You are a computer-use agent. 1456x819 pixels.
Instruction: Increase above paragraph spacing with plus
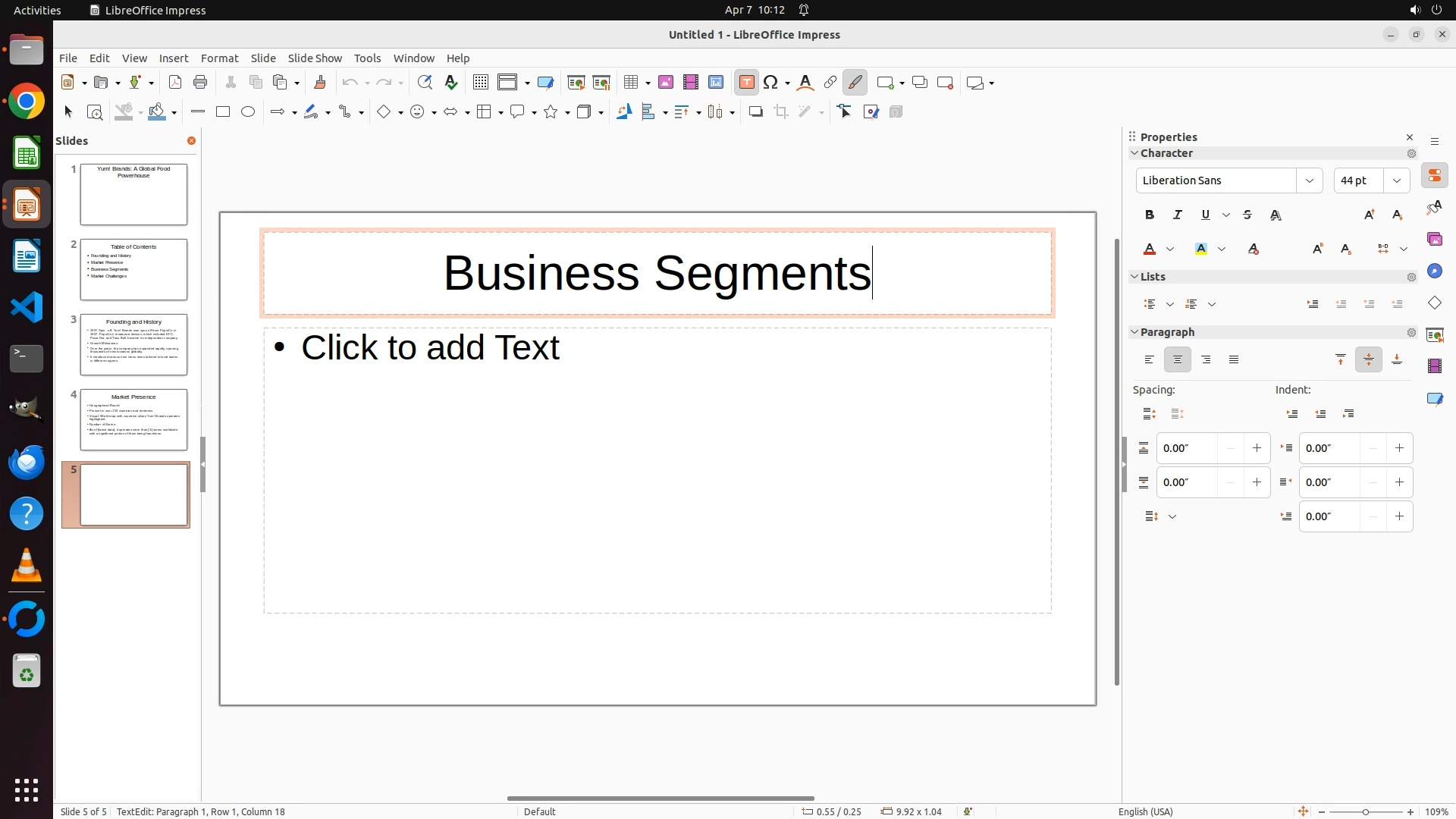[1257, 448]
